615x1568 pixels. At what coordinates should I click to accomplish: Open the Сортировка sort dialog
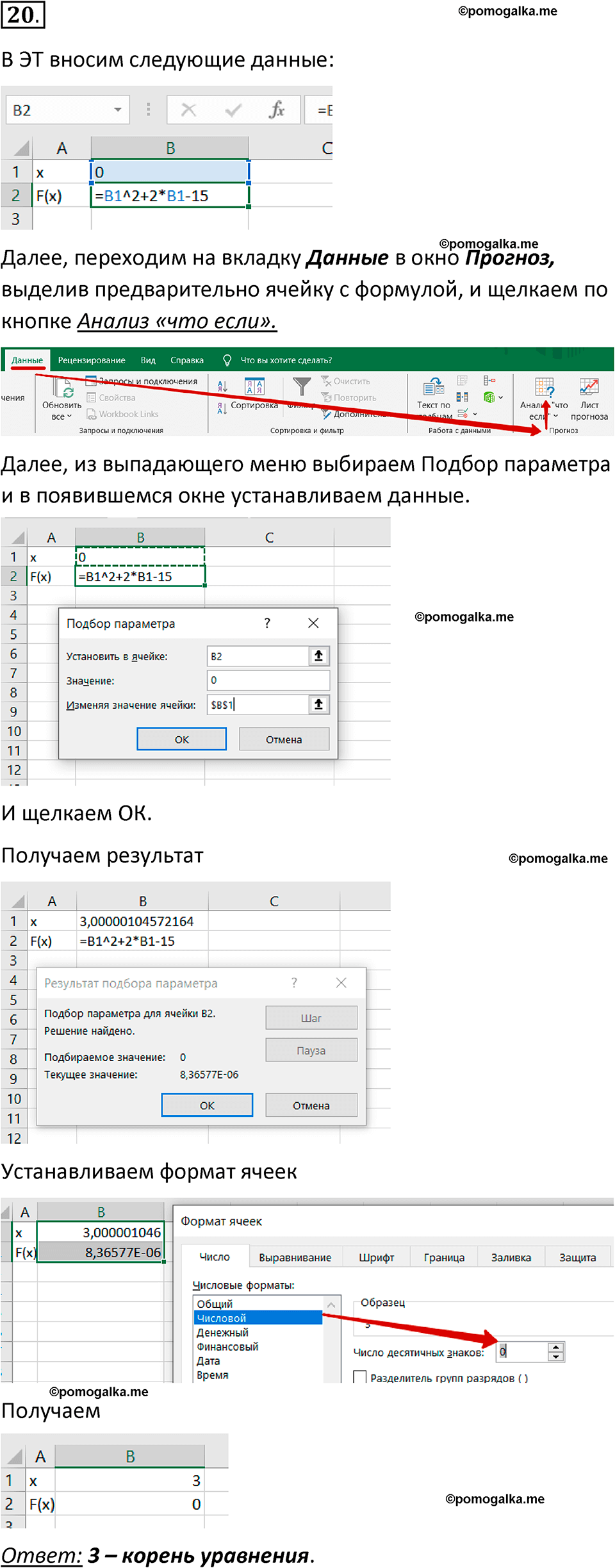click(254, 393)
